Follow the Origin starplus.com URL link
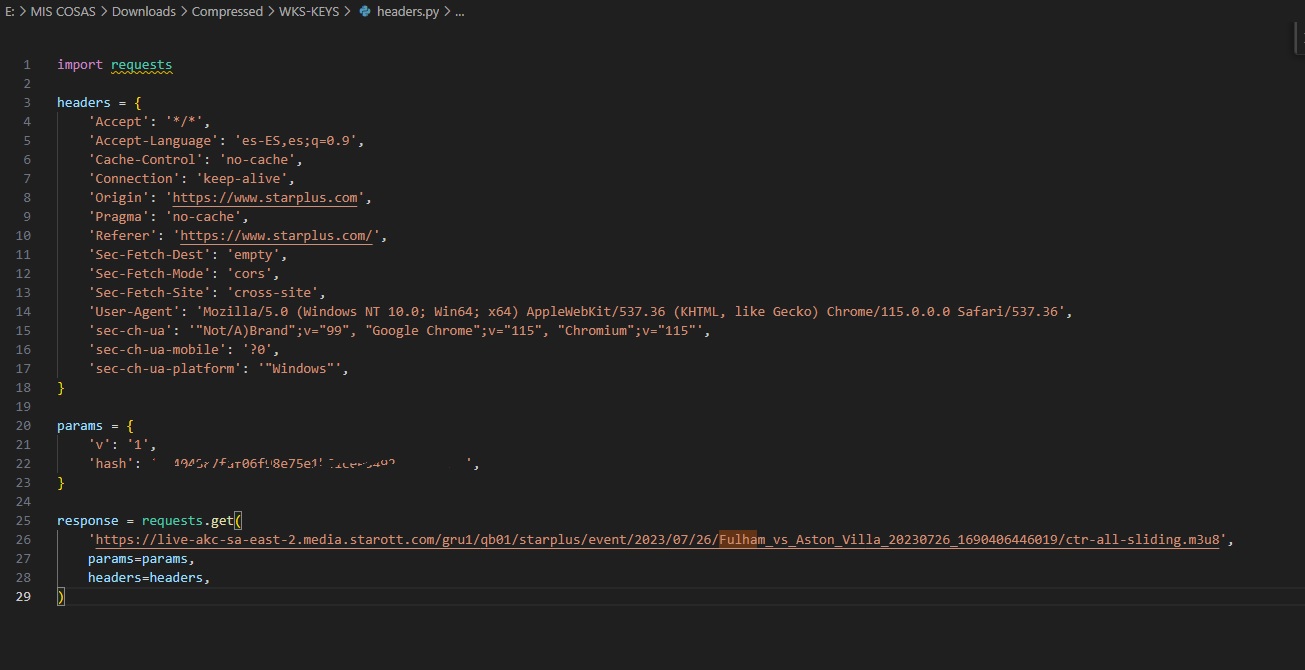 (x=265, y=198)
